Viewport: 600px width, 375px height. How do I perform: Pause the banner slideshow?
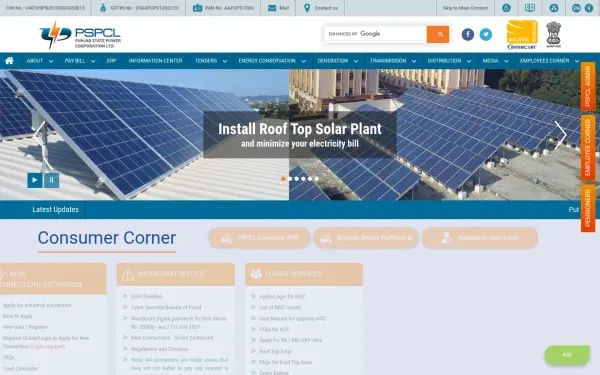pos(52,180)
